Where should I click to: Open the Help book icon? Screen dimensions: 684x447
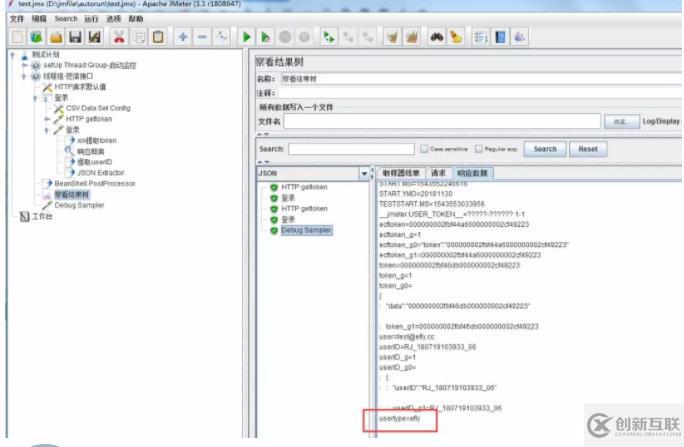(500, 37)
